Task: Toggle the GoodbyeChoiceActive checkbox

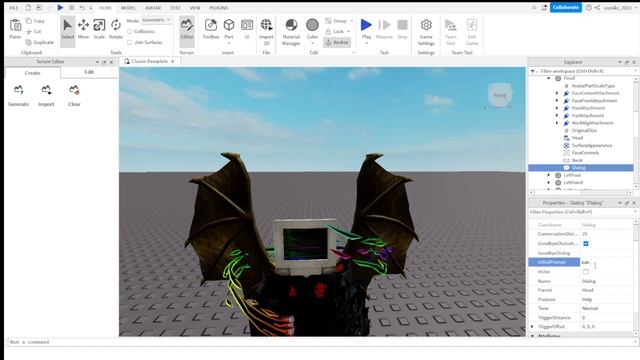Action: pyautogui.click(x=586, y=244)
